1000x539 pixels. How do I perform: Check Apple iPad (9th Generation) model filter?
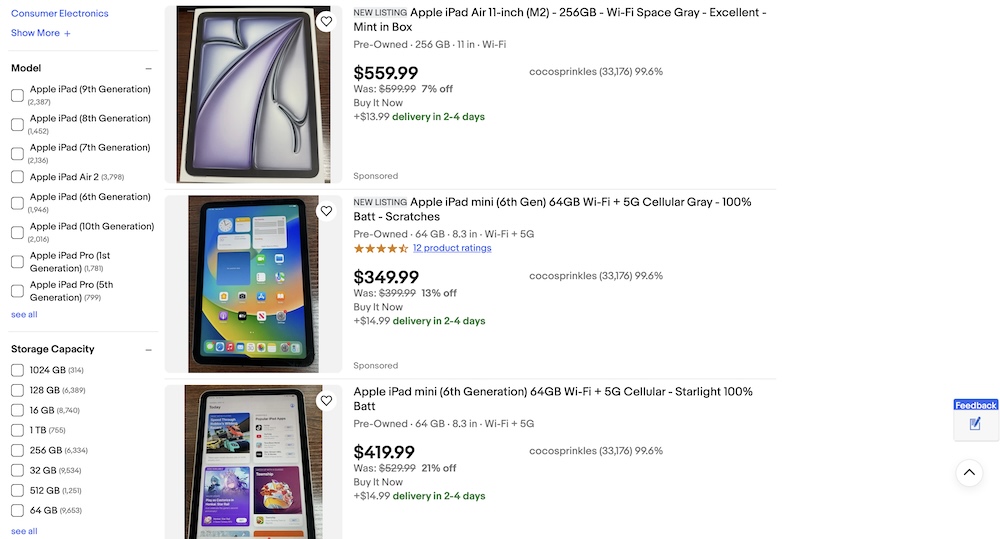click(17, 95)
